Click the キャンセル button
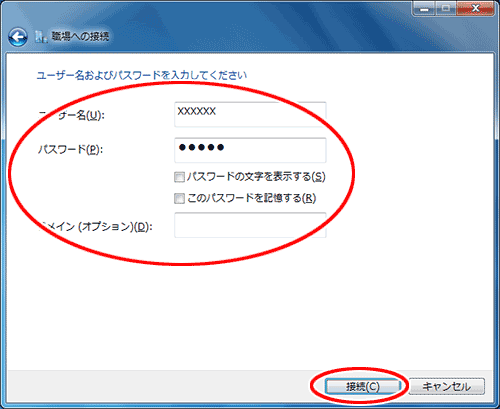Screen dimensions: 500x409 (447, 387)
